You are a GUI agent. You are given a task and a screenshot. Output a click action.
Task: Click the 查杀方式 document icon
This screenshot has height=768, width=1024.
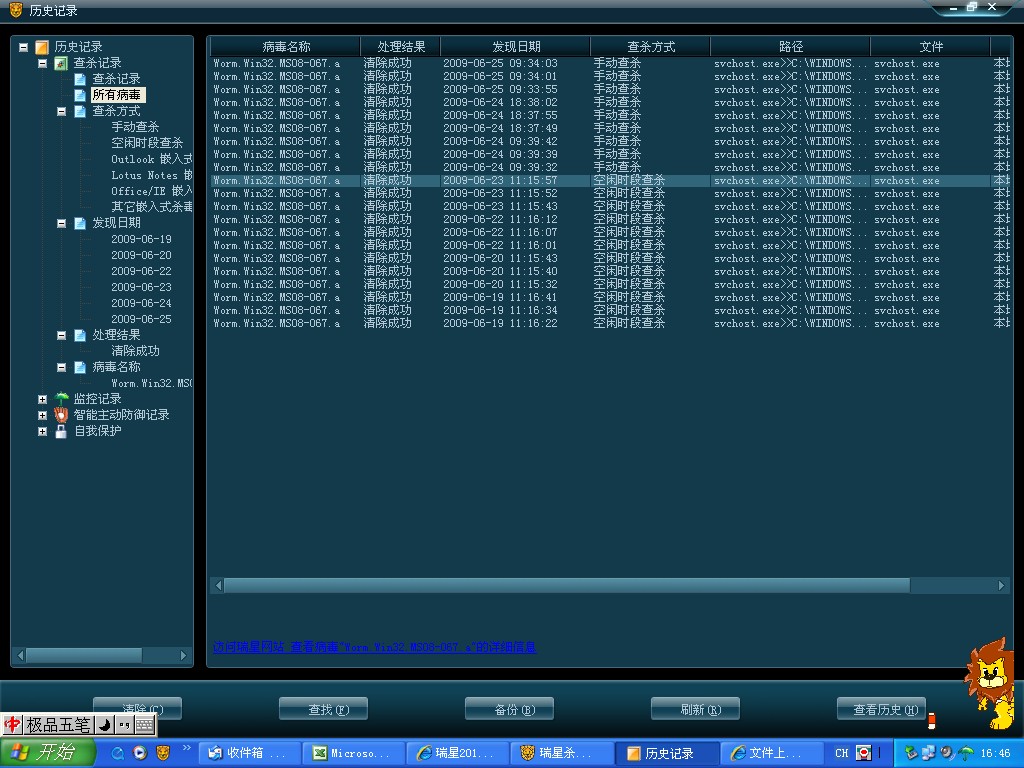click(x=80, y=112)
